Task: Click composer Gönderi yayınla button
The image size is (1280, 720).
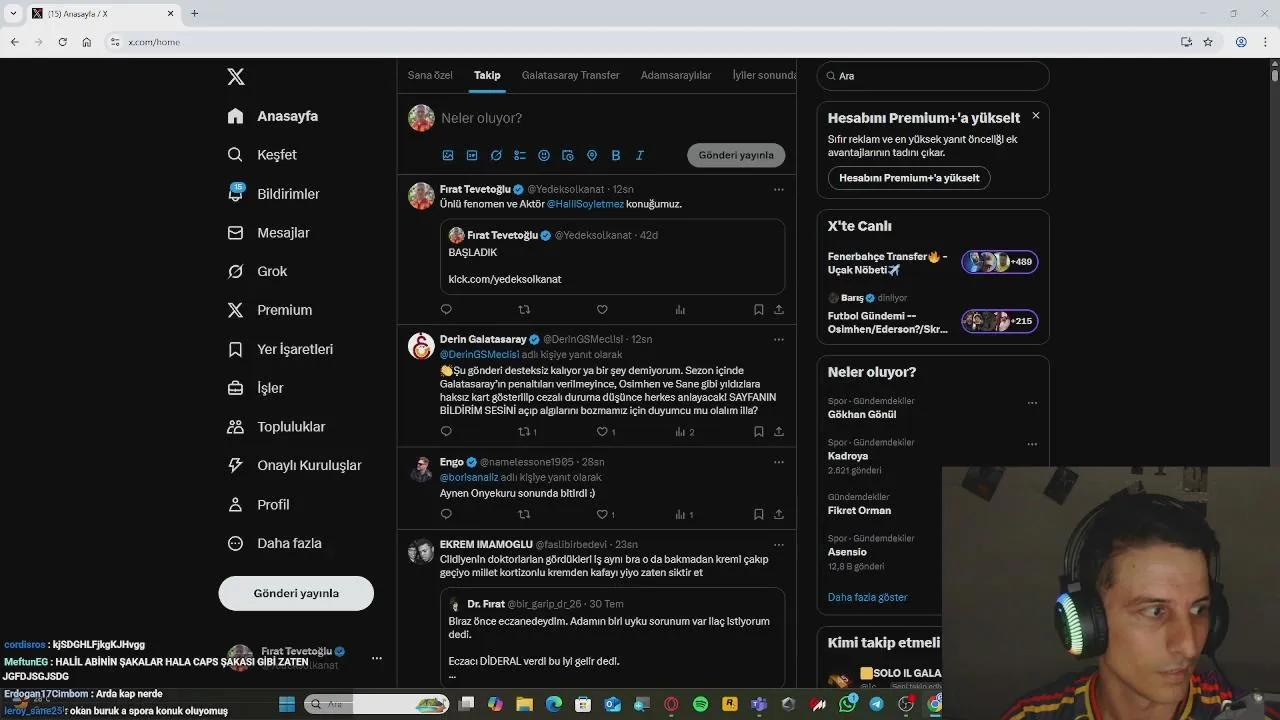Action: point(736,155)
